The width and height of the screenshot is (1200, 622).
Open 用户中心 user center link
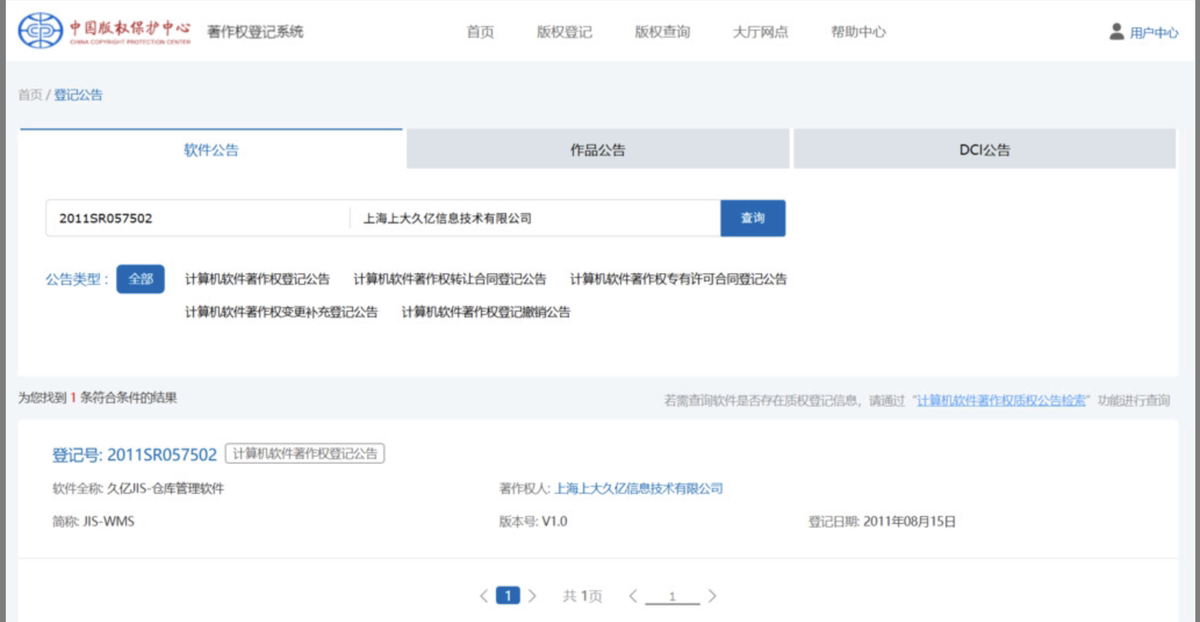[1154, 33]
